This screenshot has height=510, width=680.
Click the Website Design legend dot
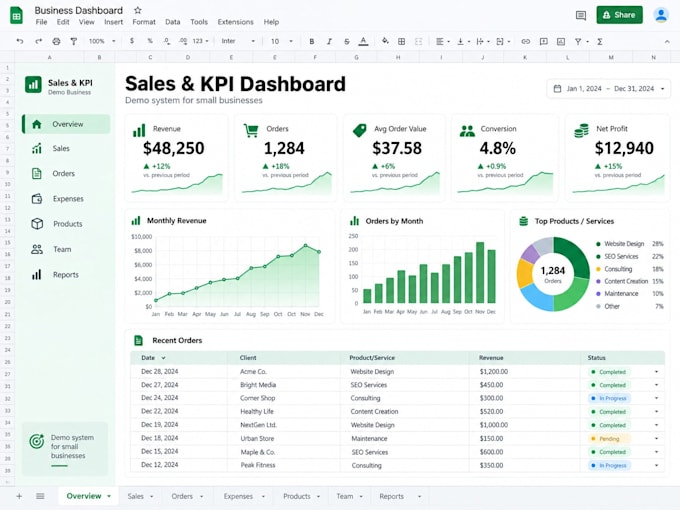click(598, 244)
